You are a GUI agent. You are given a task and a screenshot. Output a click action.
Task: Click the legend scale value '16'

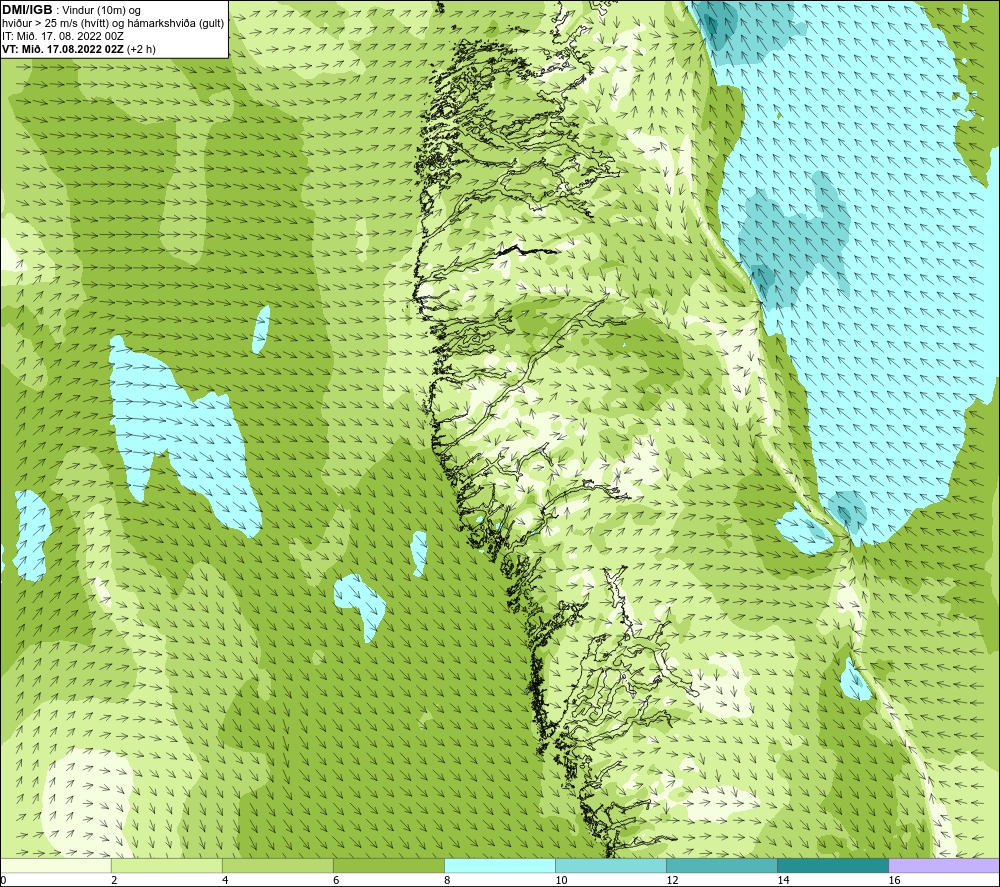pos(893,881)
